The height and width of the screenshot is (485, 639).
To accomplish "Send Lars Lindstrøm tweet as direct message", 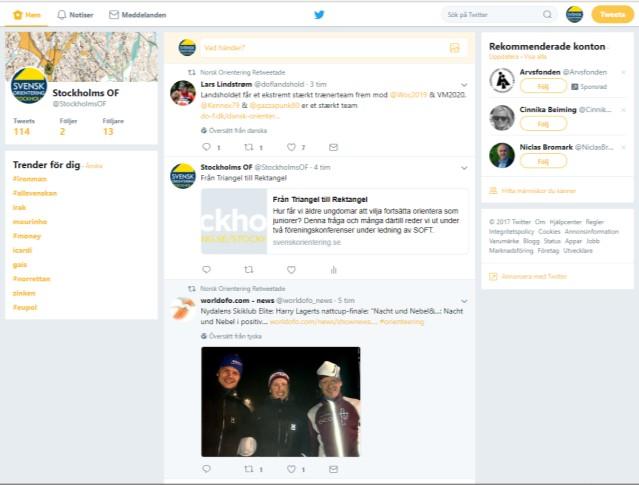I will click(333, 147).
